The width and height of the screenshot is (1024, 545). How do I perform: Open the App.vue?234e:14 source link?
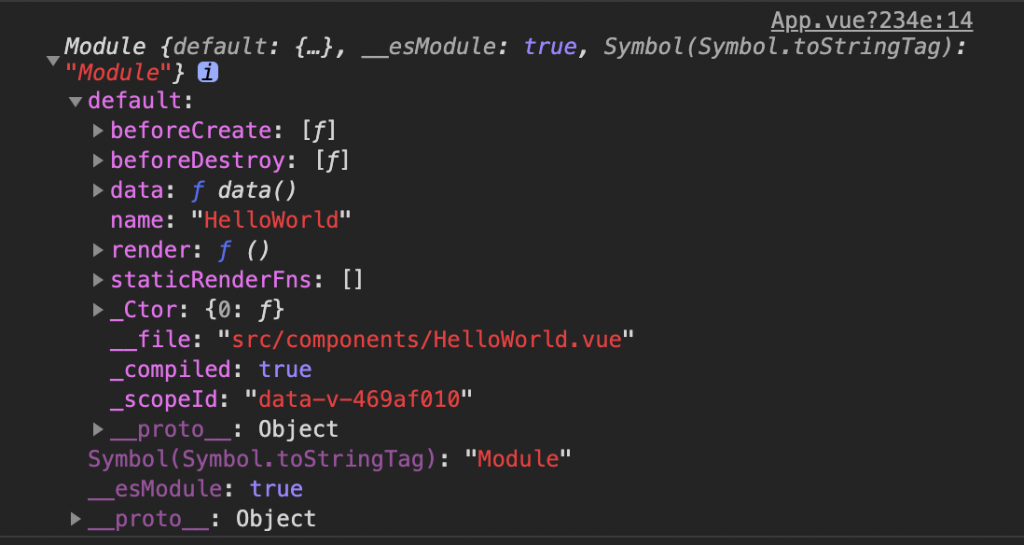pos(872,21)
